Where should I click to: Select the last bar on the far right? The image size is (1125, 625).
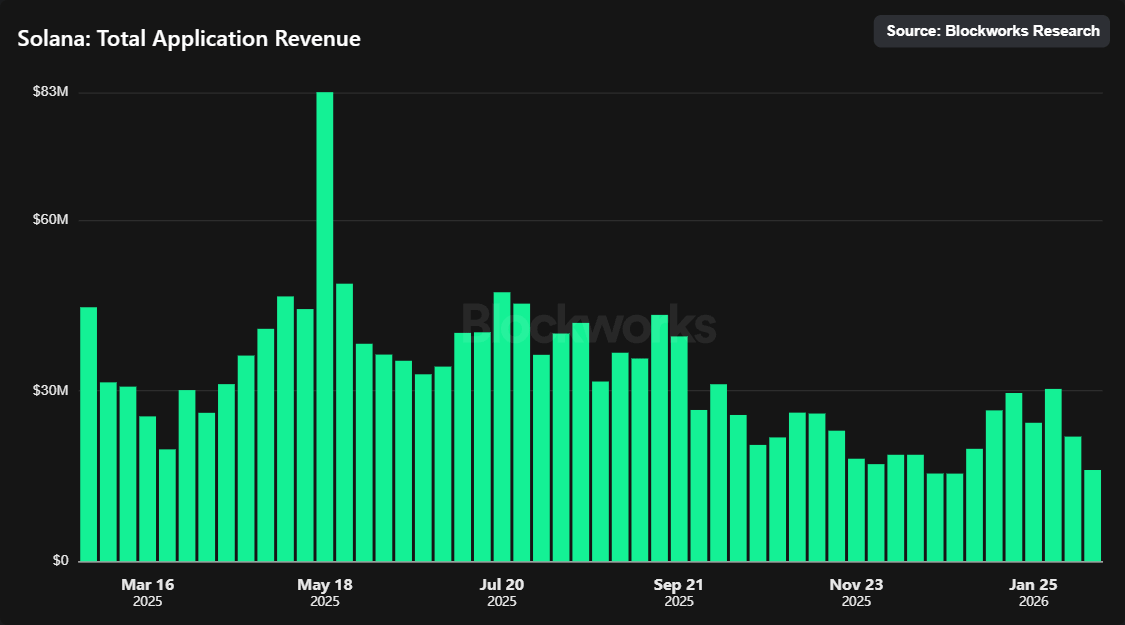(1092, 515)
